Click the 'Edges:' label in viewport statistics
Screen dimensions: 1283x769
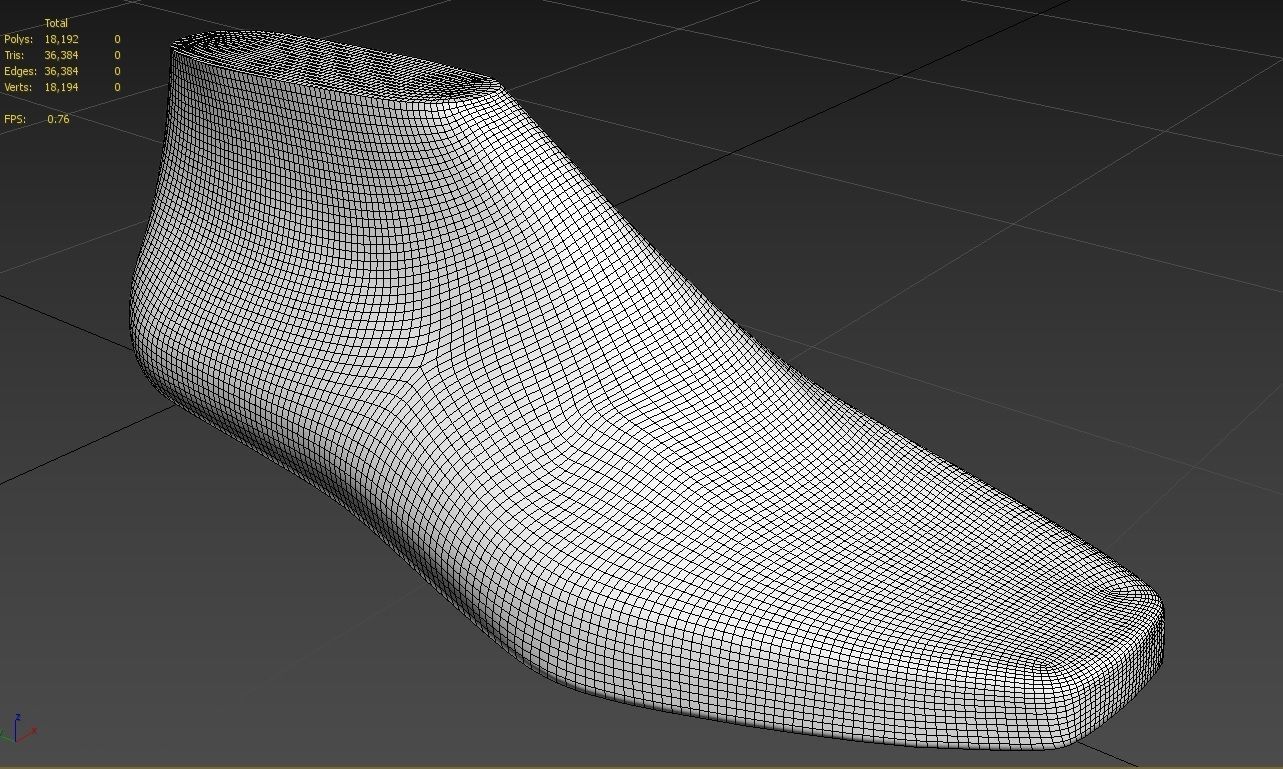20,71
